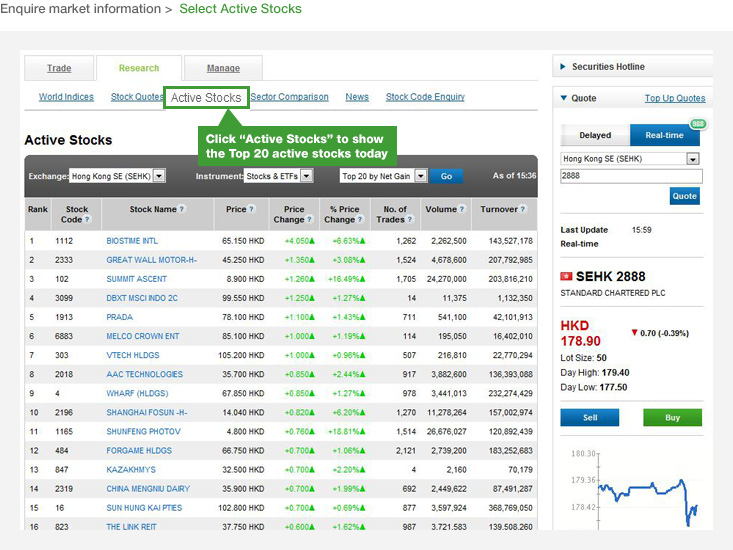Open GREAT WALL MOTOR-H- stock link
Screen dimensions: 733x550
coord(151,260)
